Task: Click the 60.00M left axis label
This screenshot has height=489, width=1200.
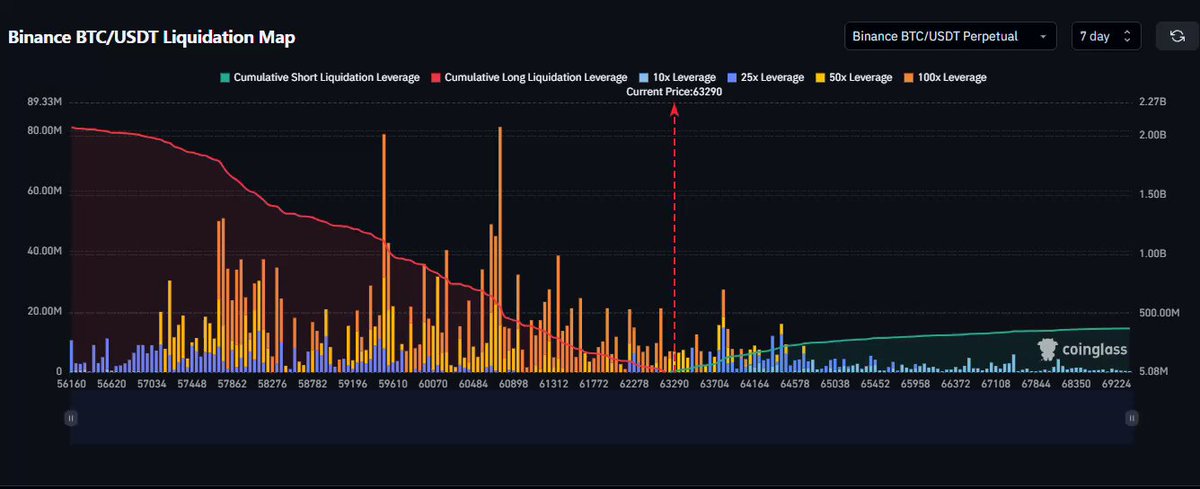Action: [47, 191]
